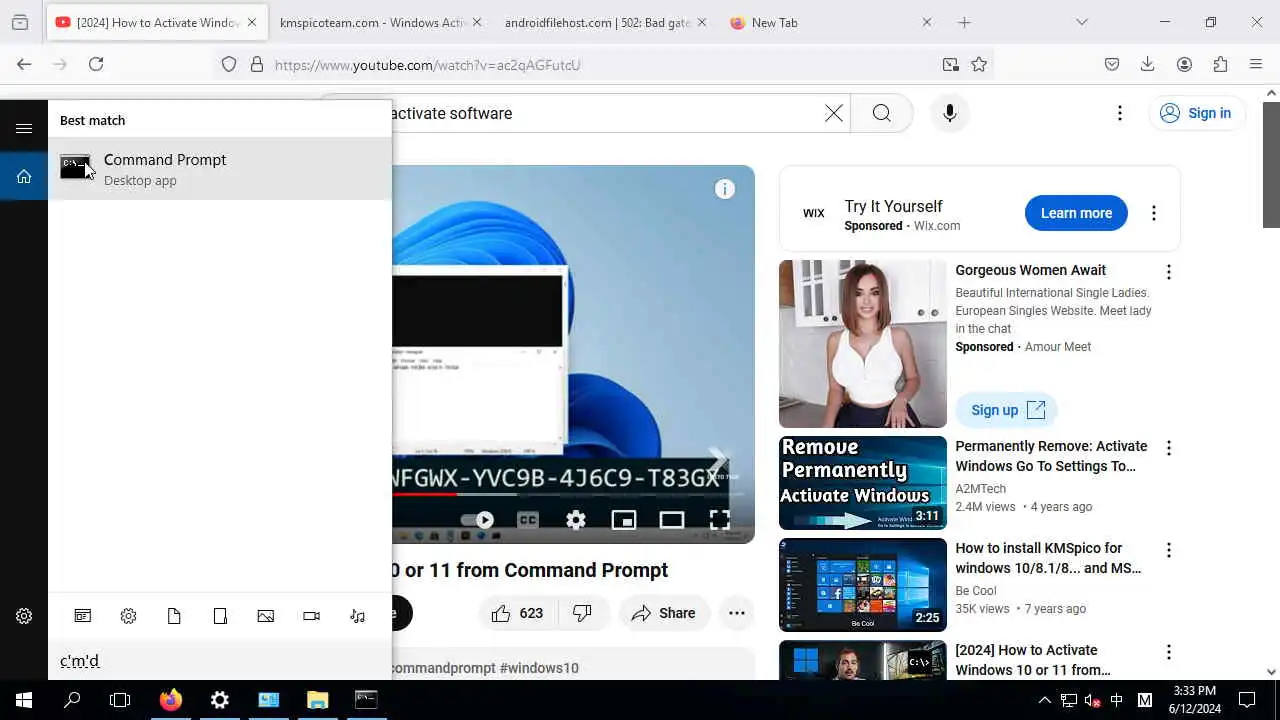Filter search results by Music
Screen dimensions: 1280x720
[x=357, y=616]
